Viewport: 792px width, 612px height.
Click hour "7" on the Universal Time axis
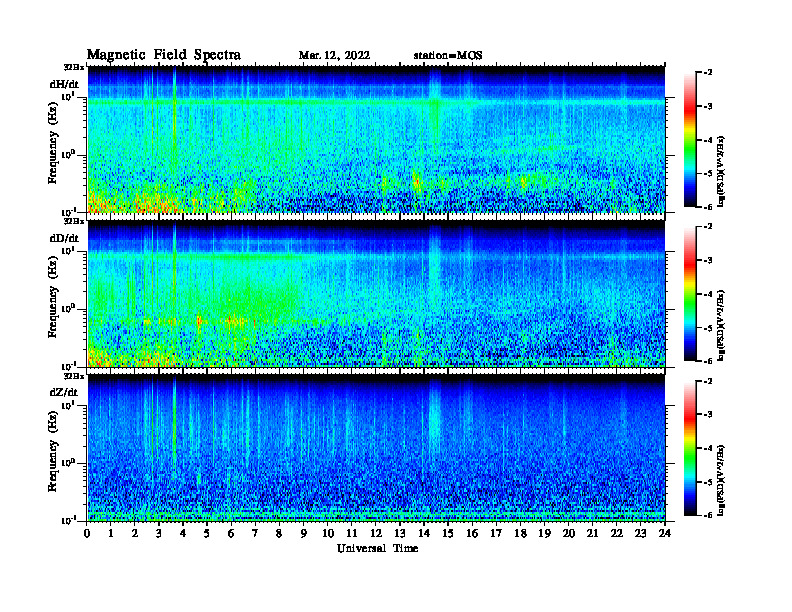[x=255, y=534]
